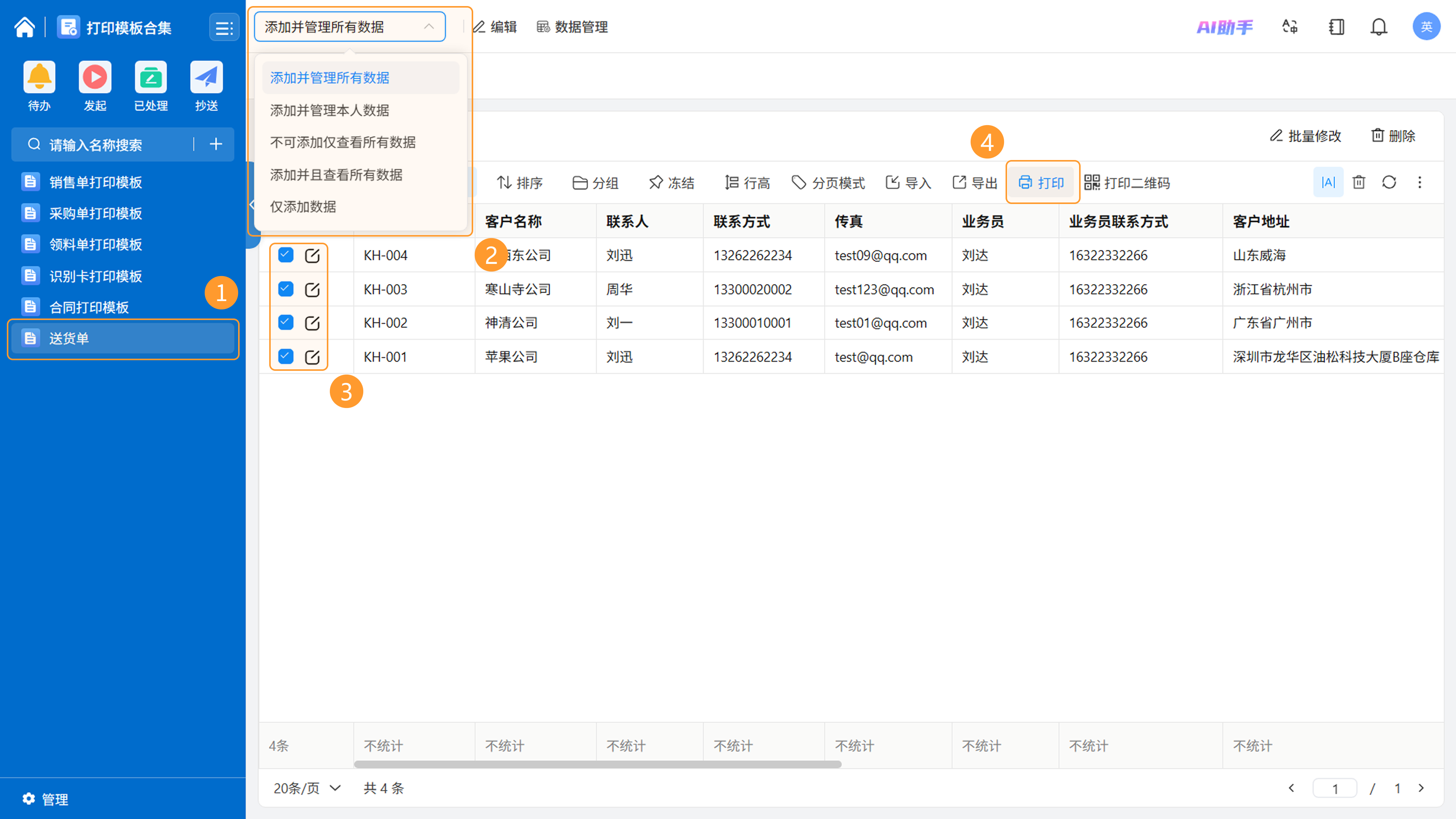Choose 仅添加数据 option

pyautogui.click(x=361, y=206)
